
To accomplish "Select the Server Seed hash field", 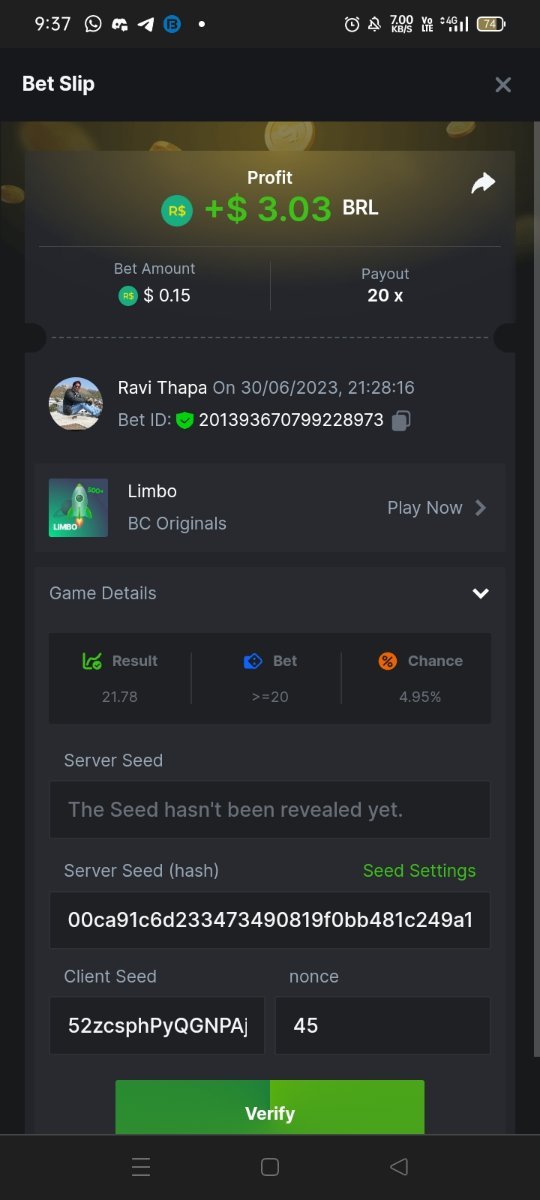I will tap(270, 920).
